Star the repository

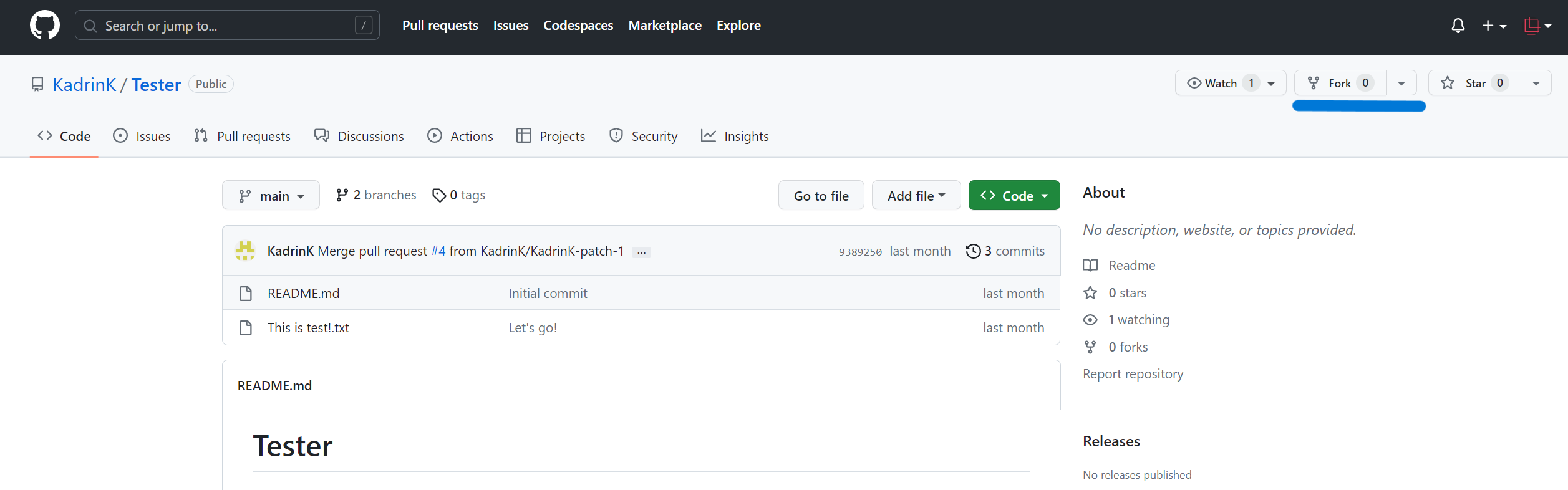[1474, 83]
